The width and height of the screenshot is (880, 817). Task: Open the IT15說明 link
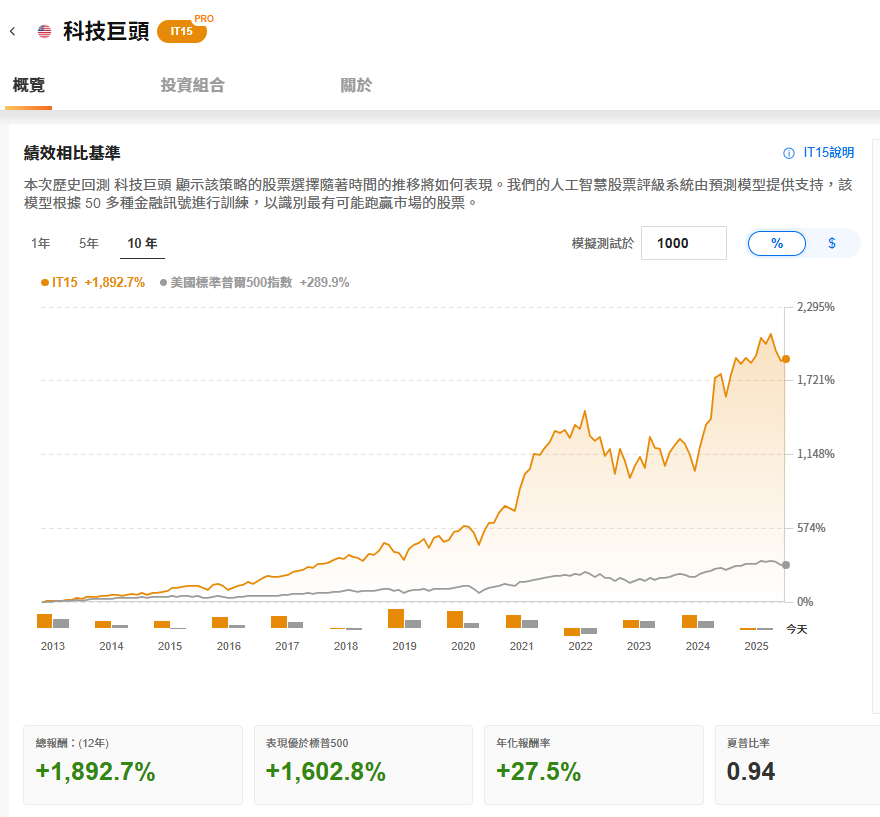828,153
